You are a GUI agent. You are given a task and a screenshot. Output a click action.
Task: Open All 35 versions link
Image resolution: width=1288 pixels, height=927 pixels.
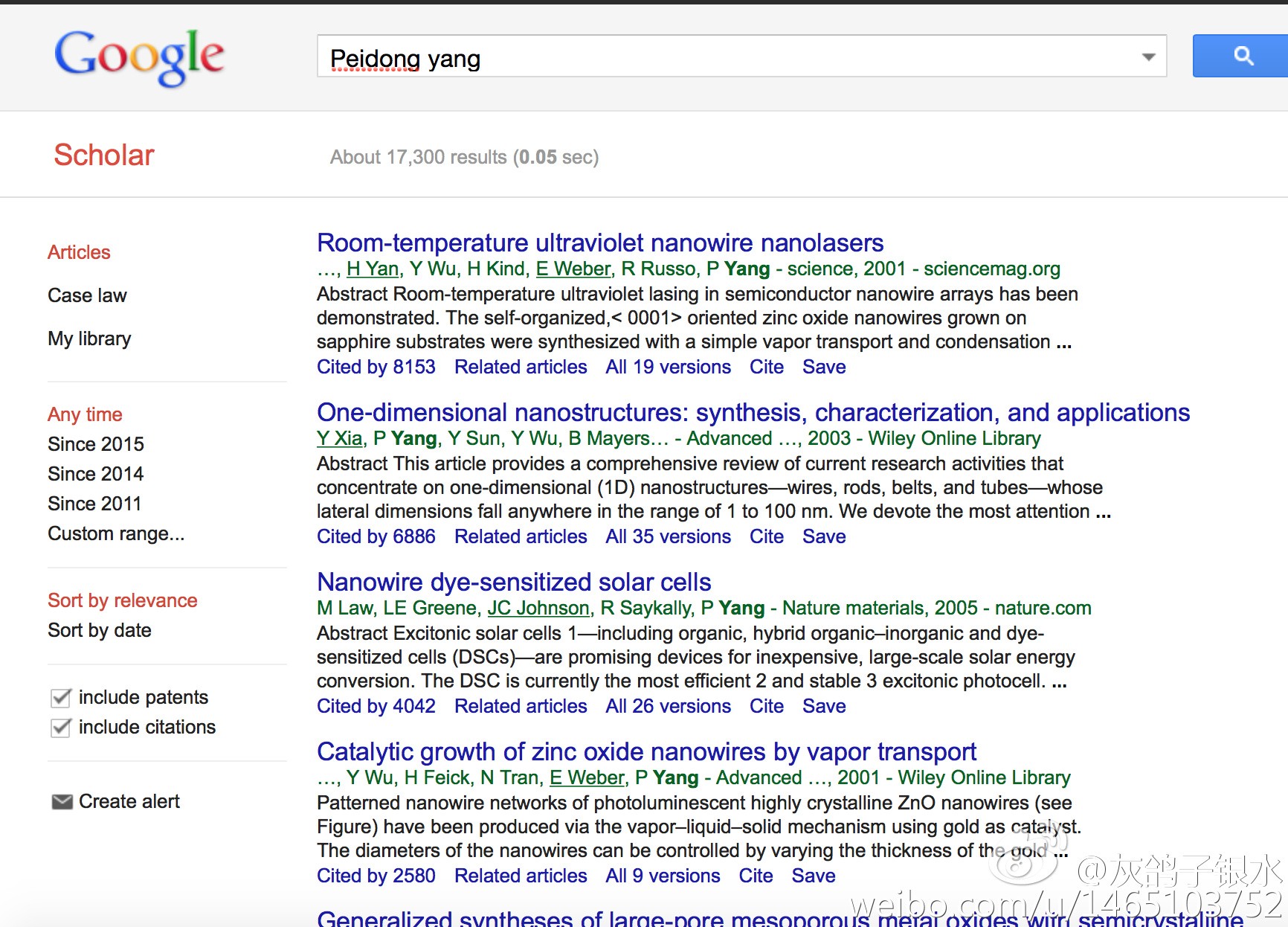tap(668, 536)
